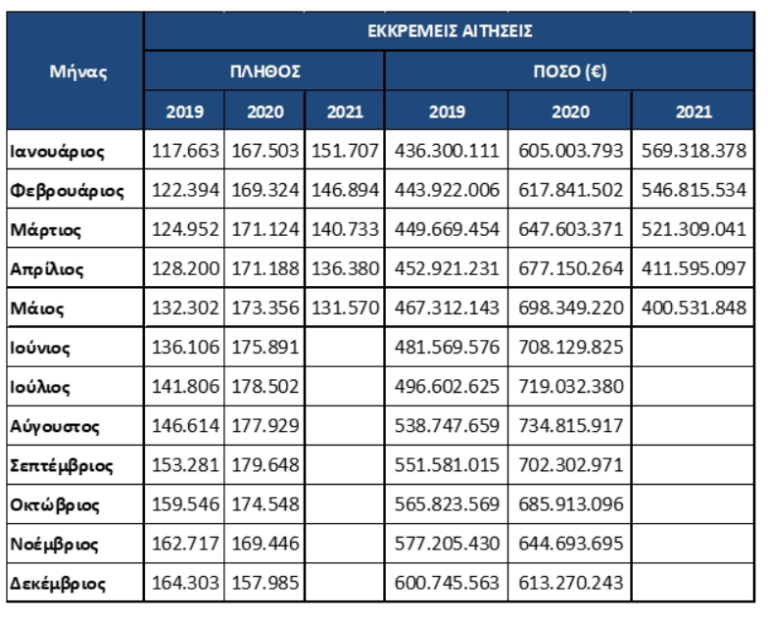
Task: Select the ΕΚΚΡΕΜΕΙΣ ΑΙΤΗΣΕΙΣ title header
Action: [x=448, y=30]
